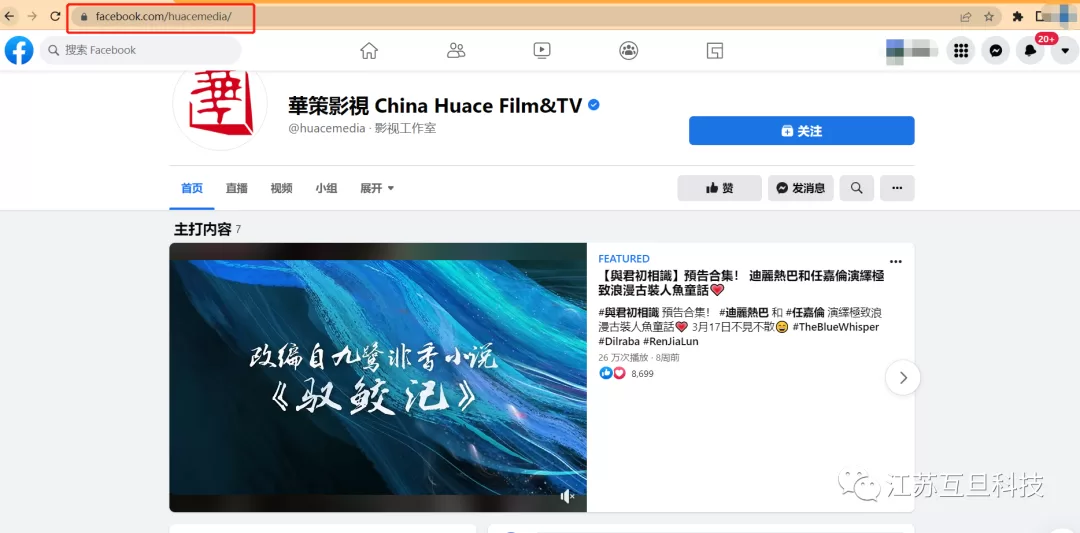Switch to the 视频 tab
The height and width of the screenshot is (533, 1080).
pyautogui.click(x=281, y=188)
